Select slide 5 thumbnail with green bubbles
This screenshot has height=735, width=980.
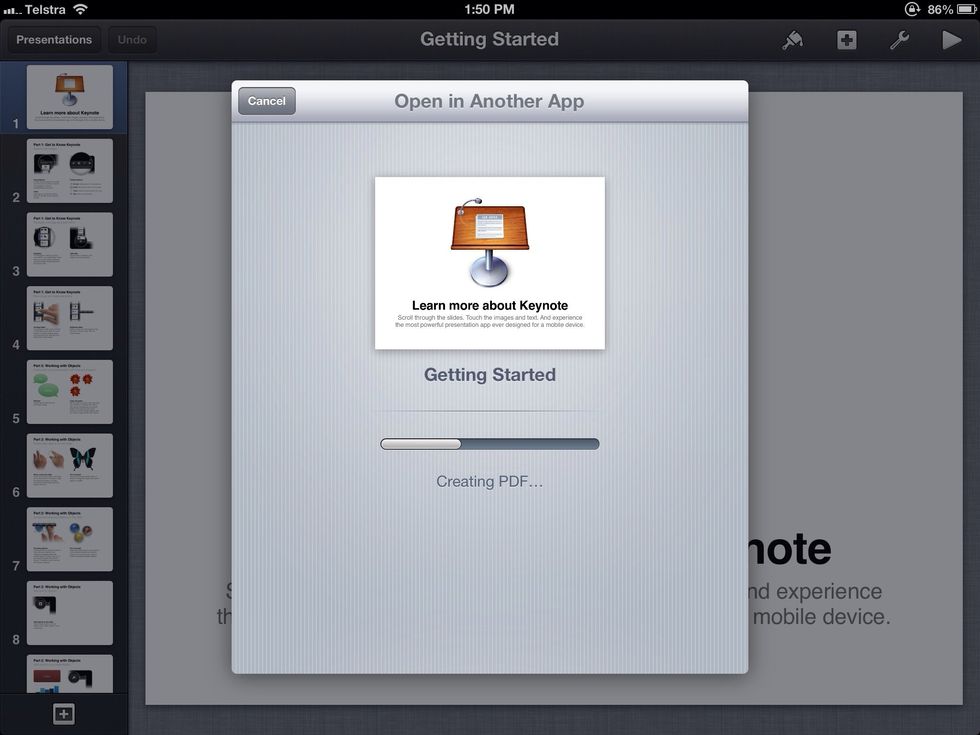(x=69, y=392)
